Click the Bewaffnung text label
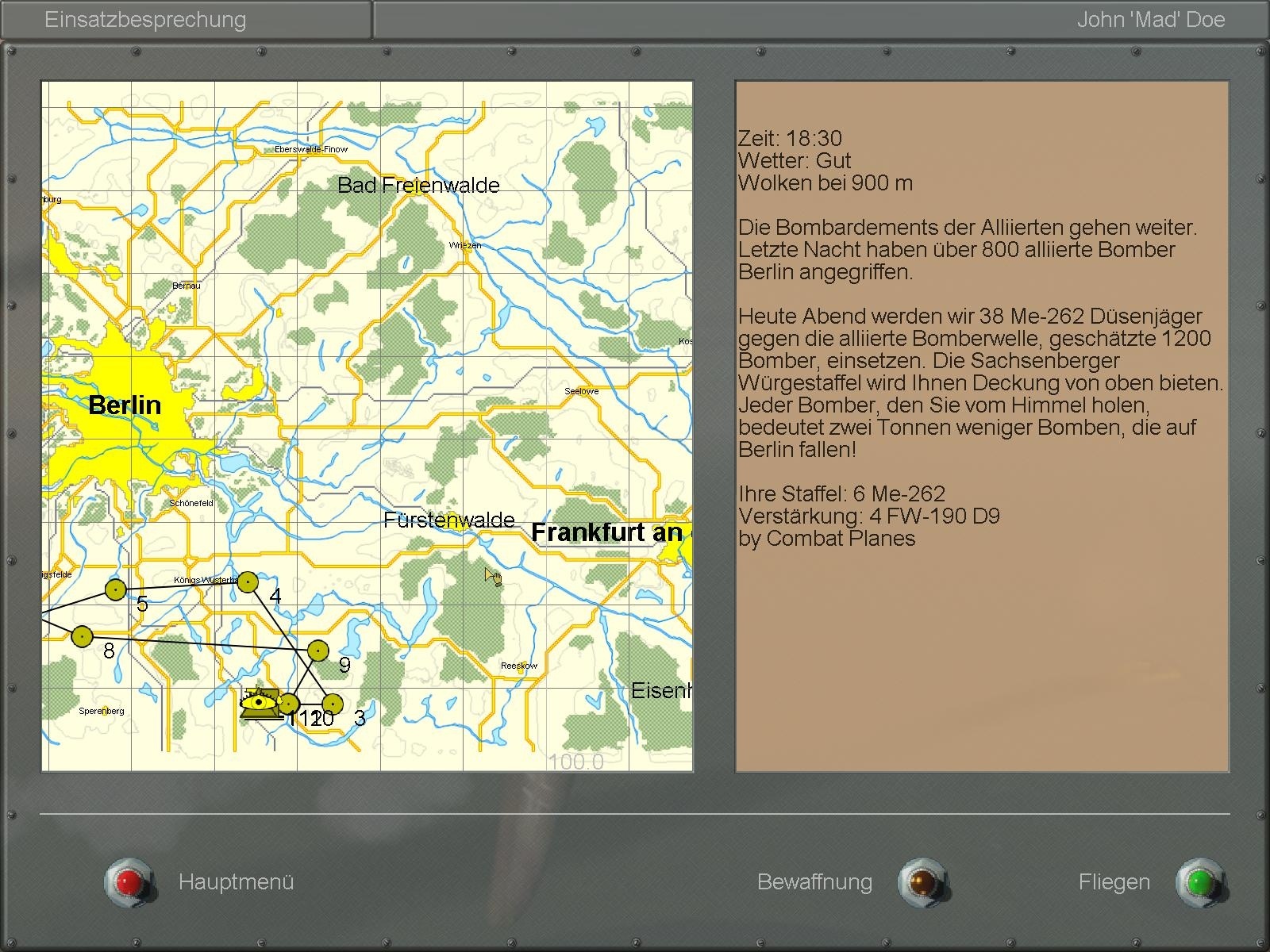This screenshot has width=1270, height=952. point(814,882)
